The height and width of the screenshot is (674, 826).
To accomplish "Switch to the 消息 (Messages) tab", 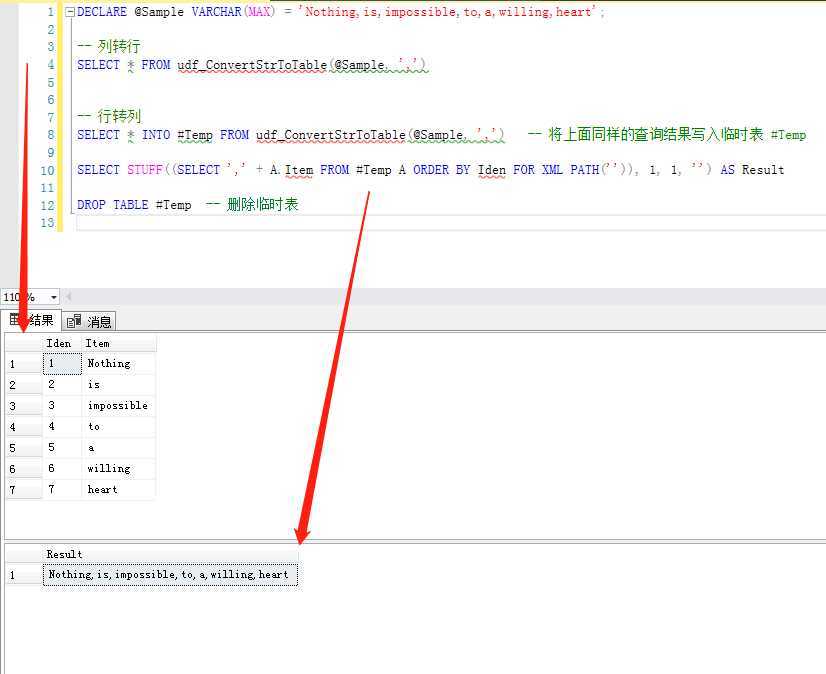I will (90, 321).
